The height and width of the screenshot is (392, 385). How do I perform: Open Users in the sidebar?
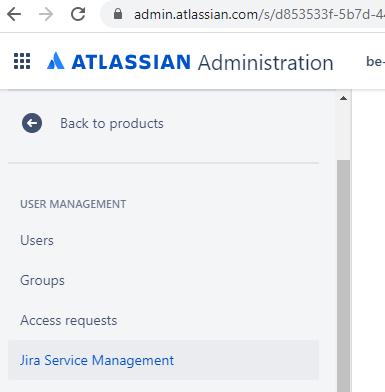pos(37,240)
